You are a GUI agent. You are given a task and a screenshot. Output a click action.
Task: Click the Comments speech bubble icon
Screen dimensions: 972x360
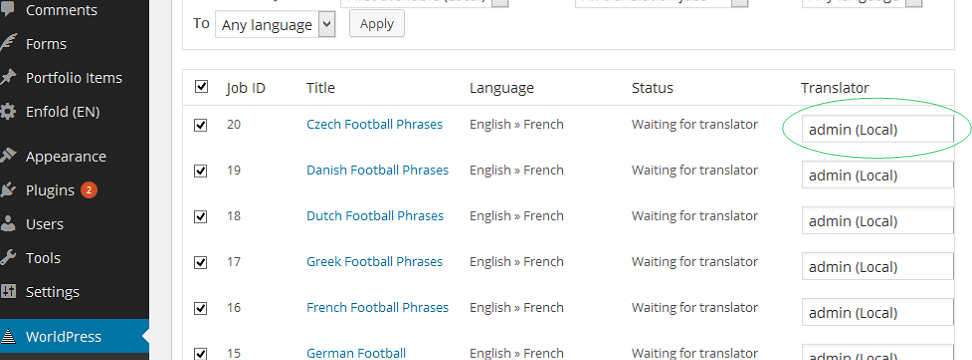click(x=7, y=10)
